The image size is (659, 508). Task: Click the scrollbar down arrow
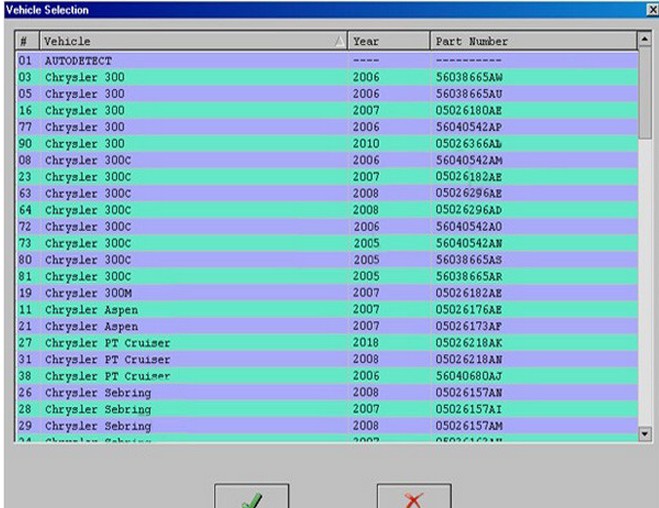pos(645,433)
